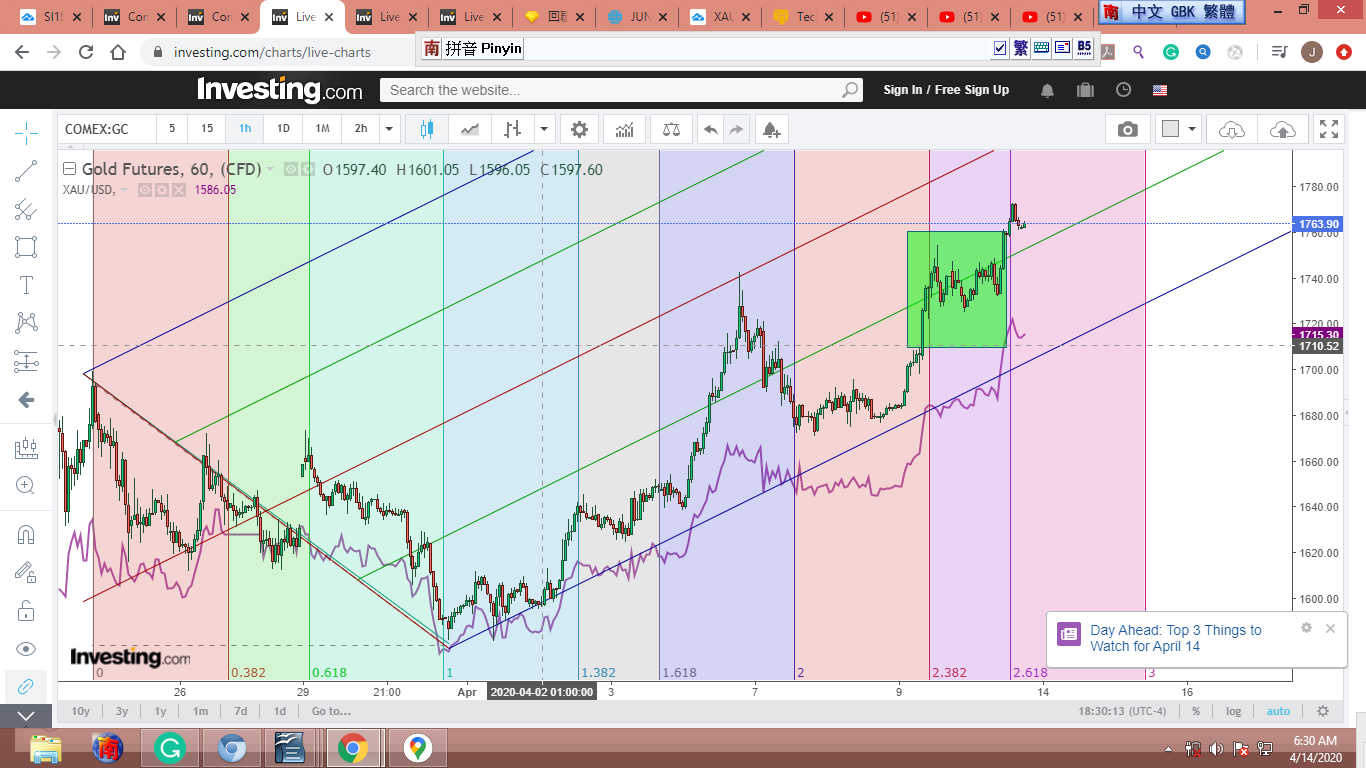Open the chart style dropdown arrow
Viewport: 1366px width, 768px height.
pyautogui.click(x=544, y=129)
